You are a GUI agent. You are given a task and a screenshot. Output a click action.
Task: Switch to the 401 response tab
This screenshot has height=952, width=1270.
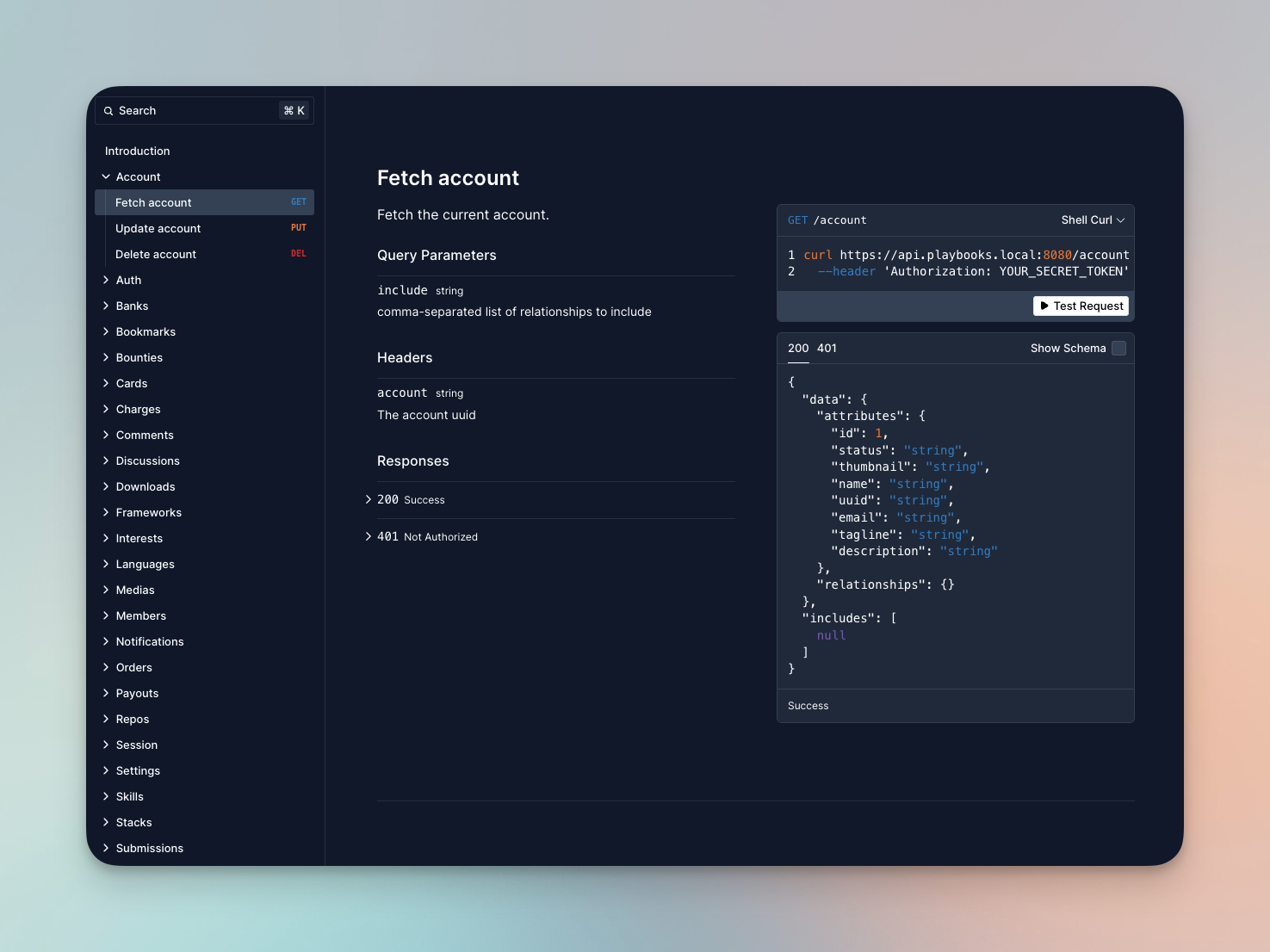[x=827, y=348]
